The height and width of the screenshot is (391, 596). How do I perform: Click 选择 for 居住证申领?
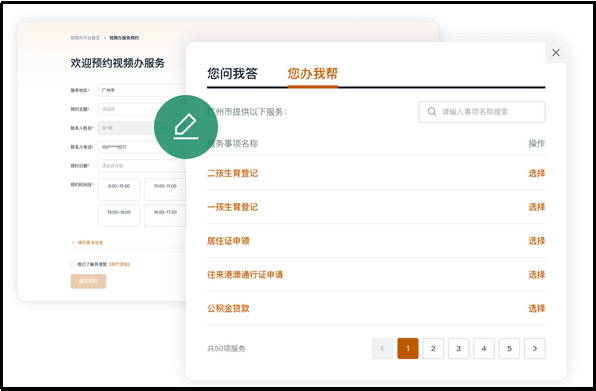pyautogui.click(x=537, y=241)
